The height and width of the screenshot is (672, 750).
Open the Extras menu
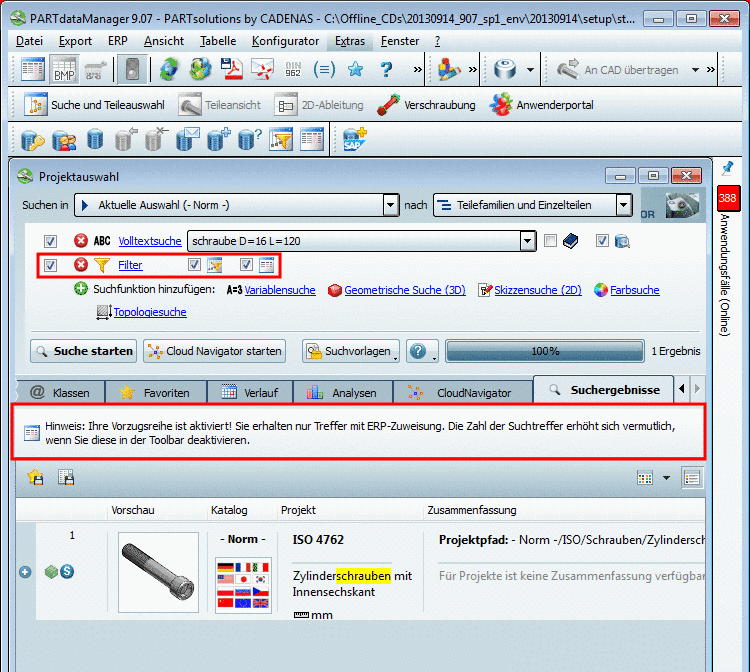click(x=350, y=41)
